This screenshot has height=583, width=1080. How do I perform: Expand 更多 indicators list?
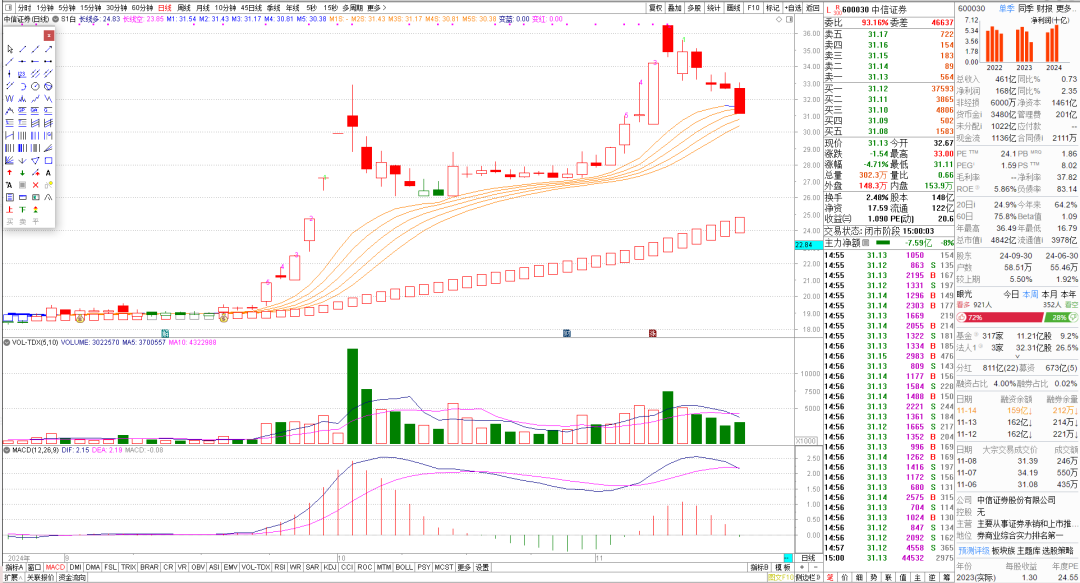(x=464, y=567)
